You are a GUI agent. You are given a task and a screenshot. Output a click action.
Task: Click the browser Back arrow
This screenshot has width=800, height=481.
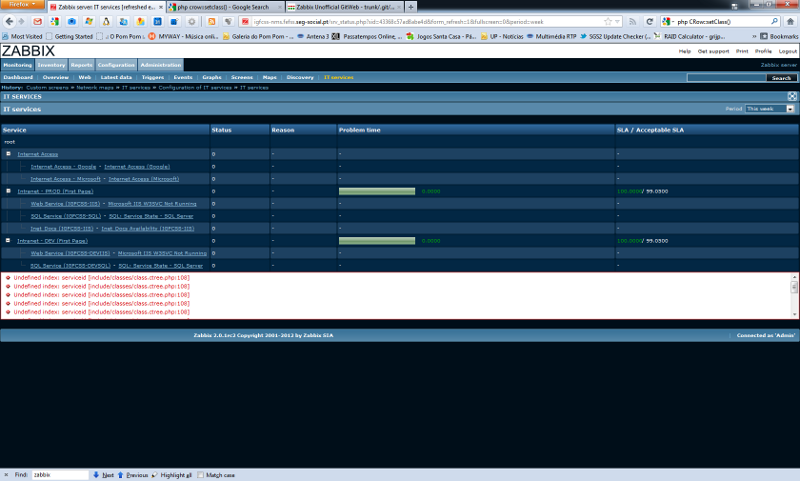[x=9, y=21]
